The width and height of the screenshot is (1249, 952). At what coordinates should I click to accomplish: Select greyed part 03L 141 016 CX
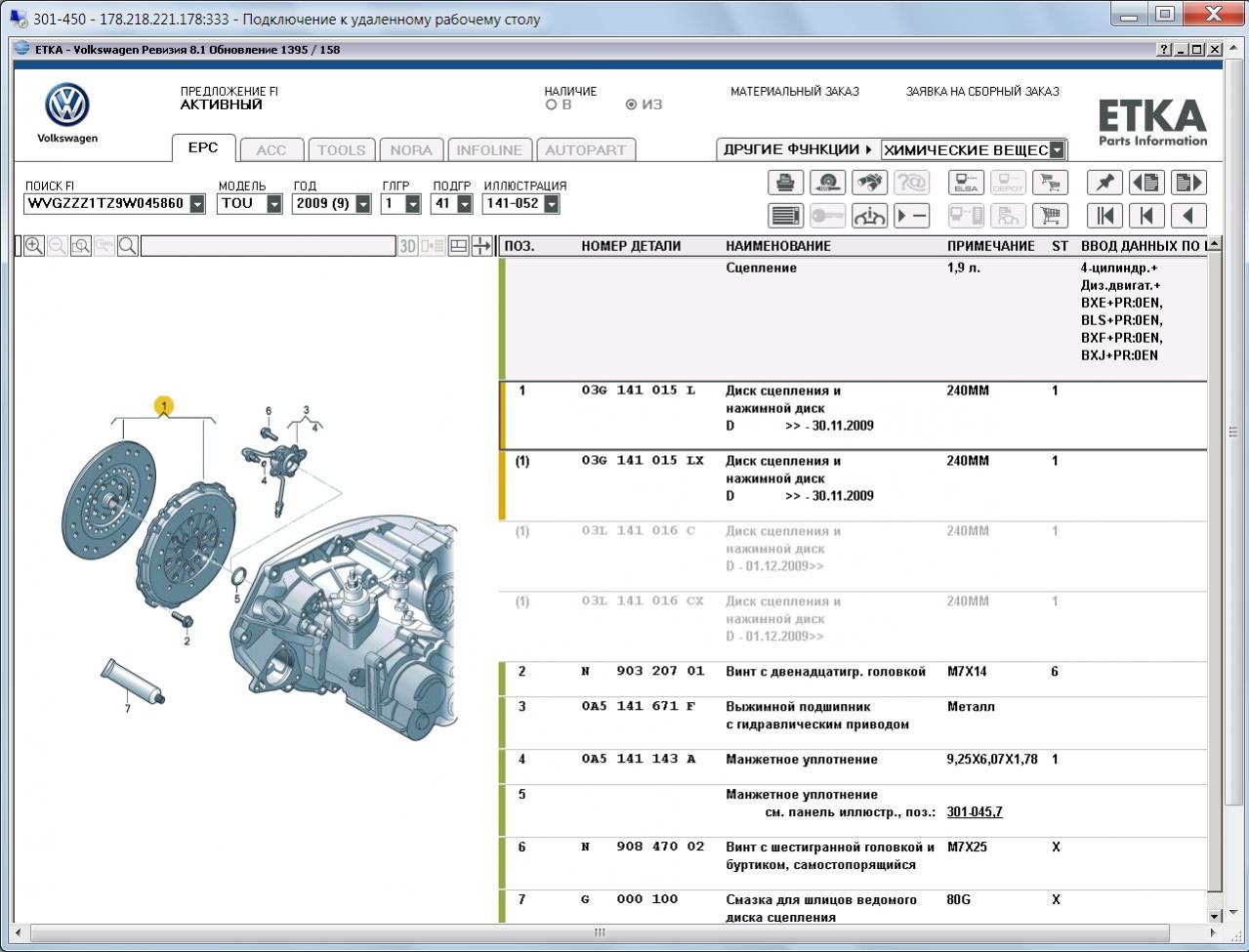[643, 601]
